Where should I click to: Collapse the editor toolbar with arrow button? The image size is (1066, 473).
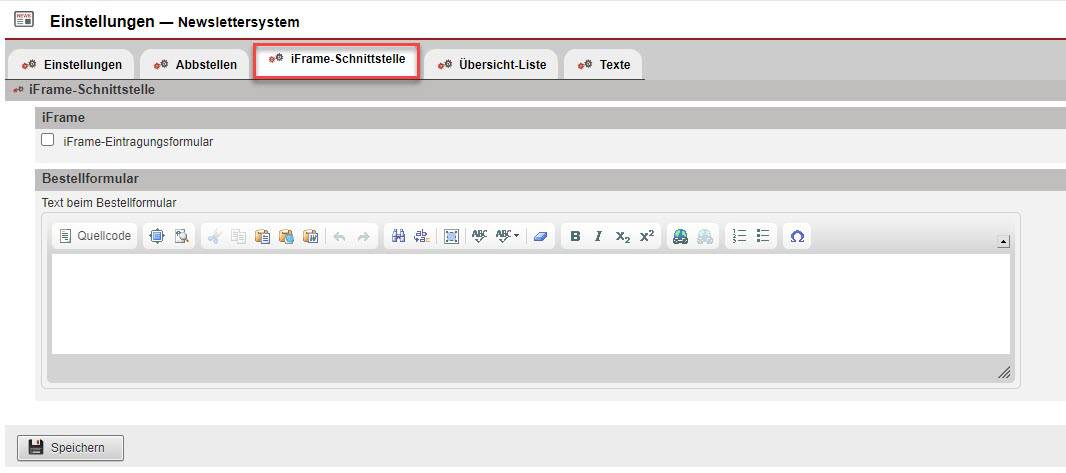pos(1003,241)
